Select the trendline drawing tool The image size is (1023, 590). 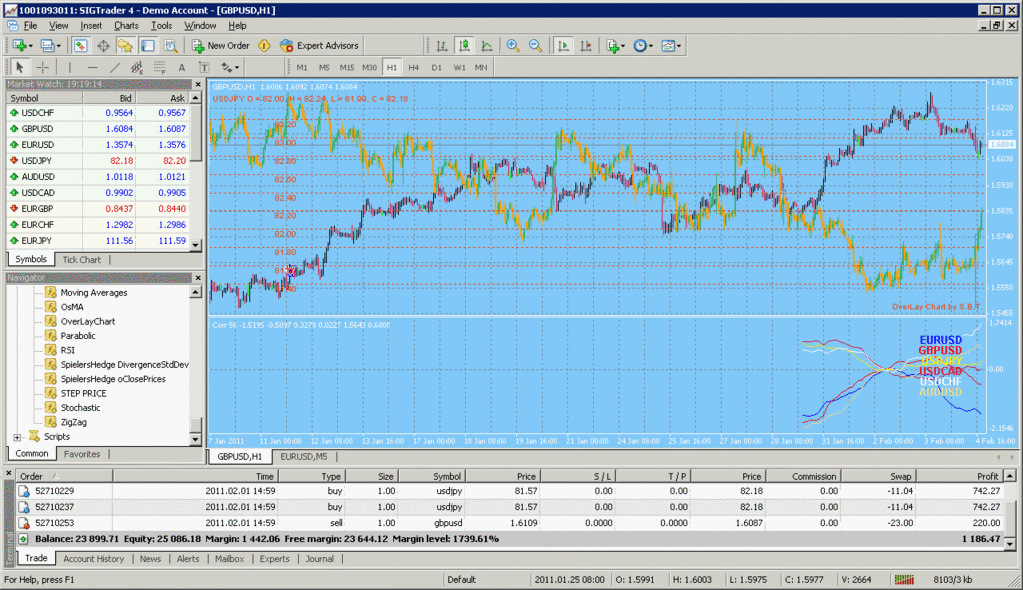[115, 67]
